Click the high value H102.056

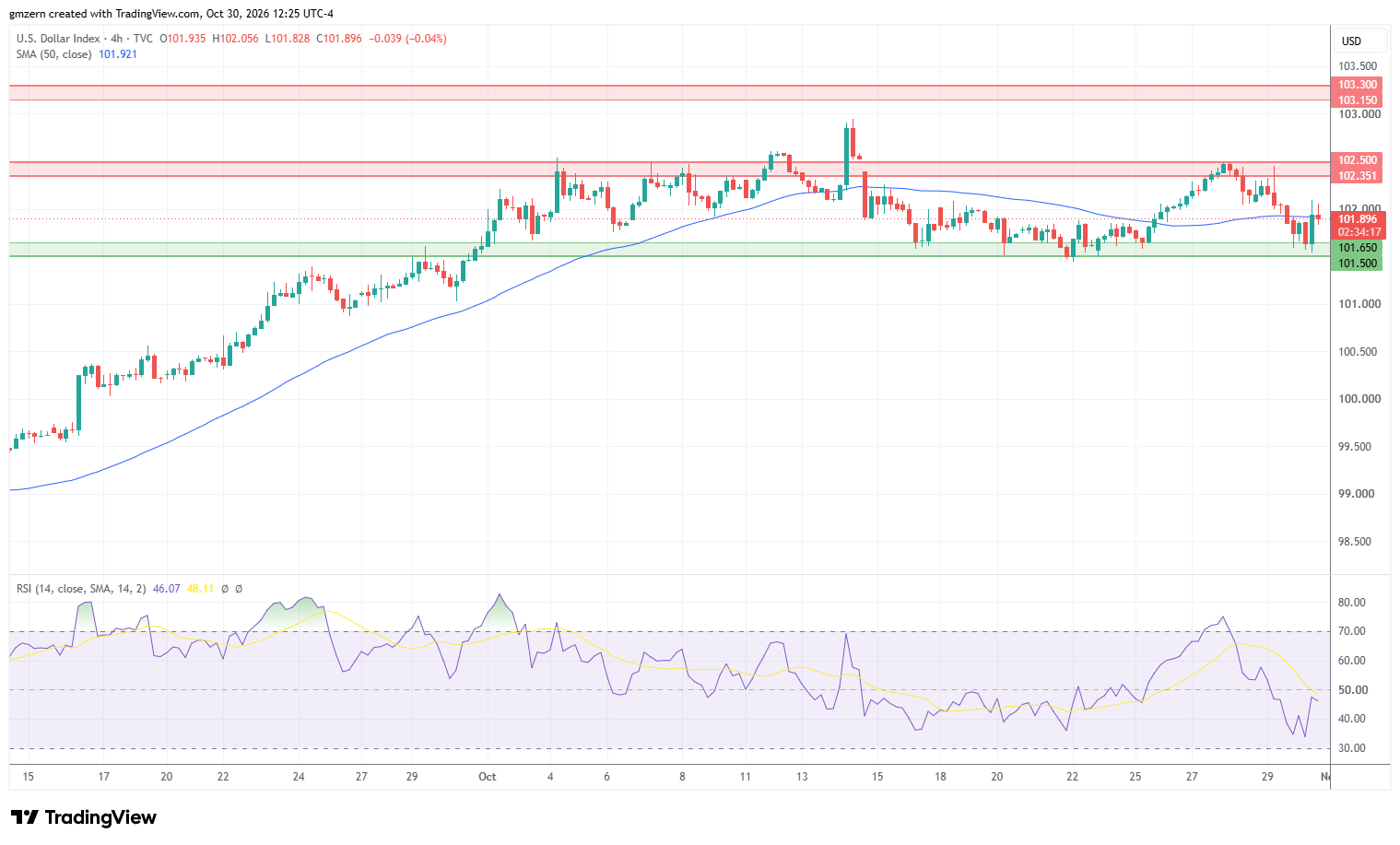[x=235, y=39]
